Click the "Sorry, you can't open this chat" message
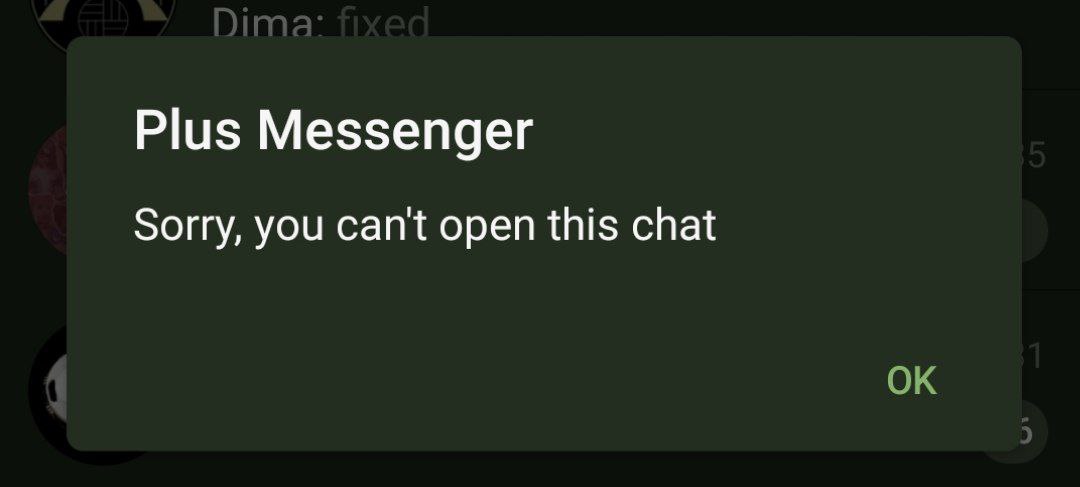This screenshot has width=1080, height=487. [x=425, y=225]
